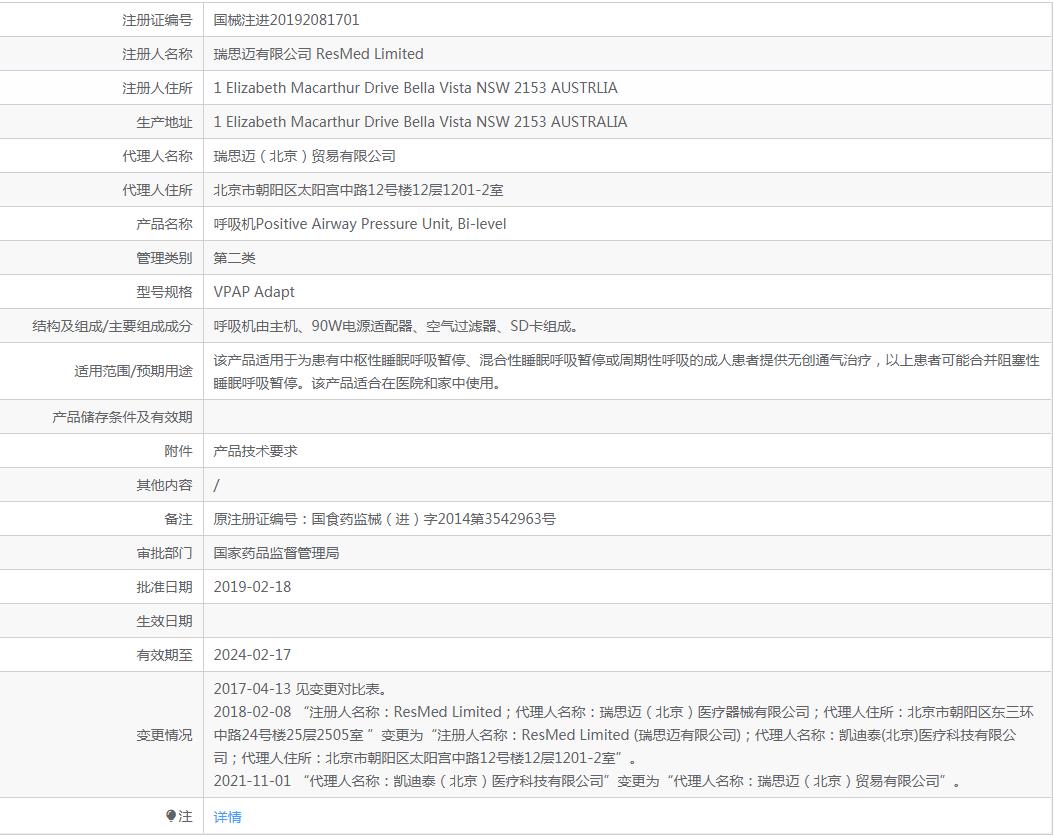Click the label 型号规格

point(165,292)
